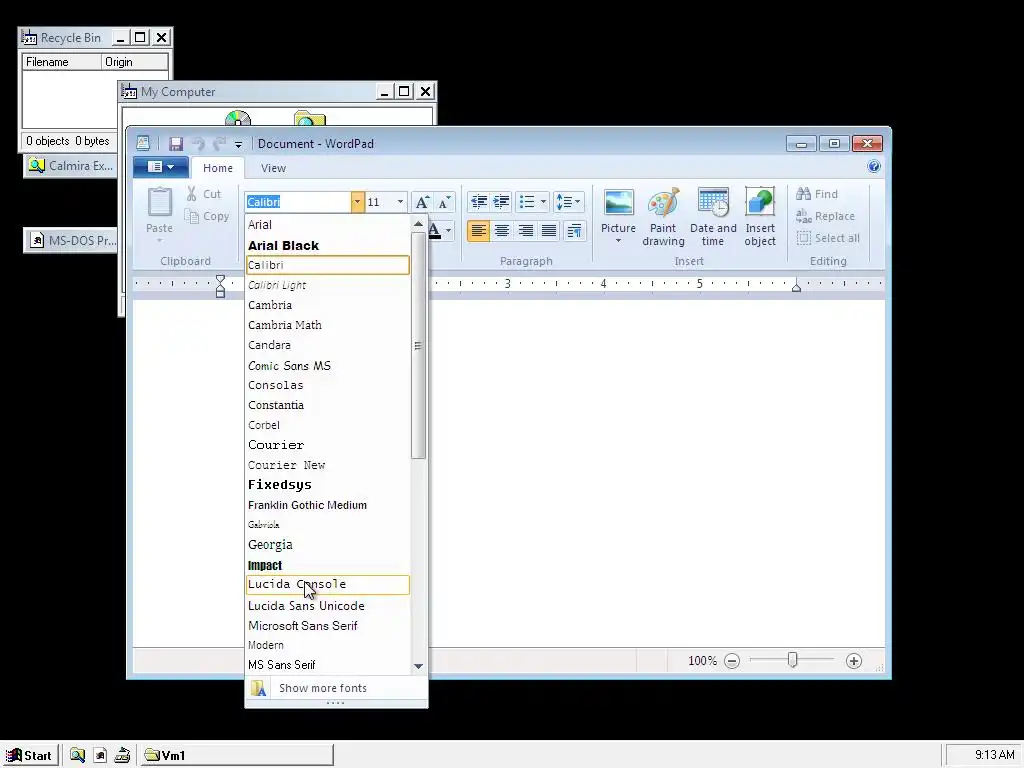The width and height of the screenshot is (1024, 768).
Task: Choose Arial Black from the font list
Action: point(328,246)
